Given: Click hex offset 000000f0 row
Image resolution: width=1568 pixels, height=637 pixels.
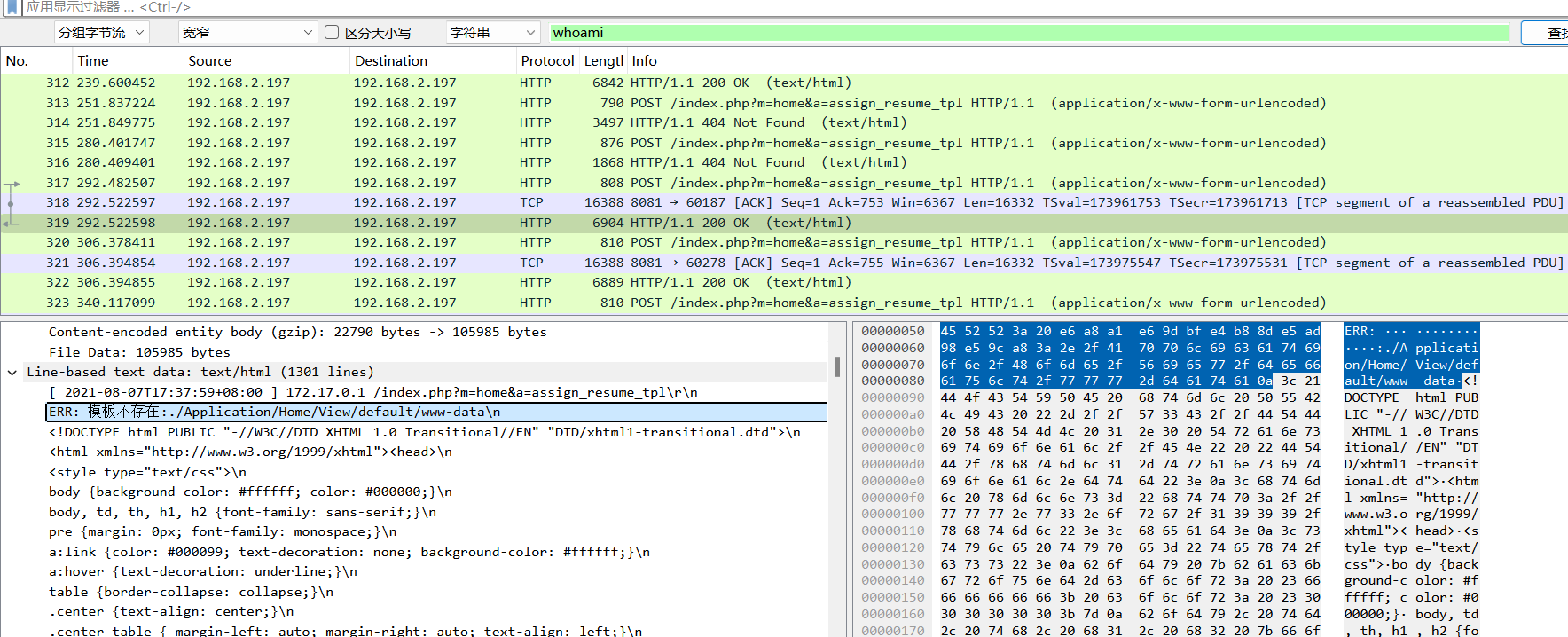Looking at the screenshot, I should [x=893, y=498].
